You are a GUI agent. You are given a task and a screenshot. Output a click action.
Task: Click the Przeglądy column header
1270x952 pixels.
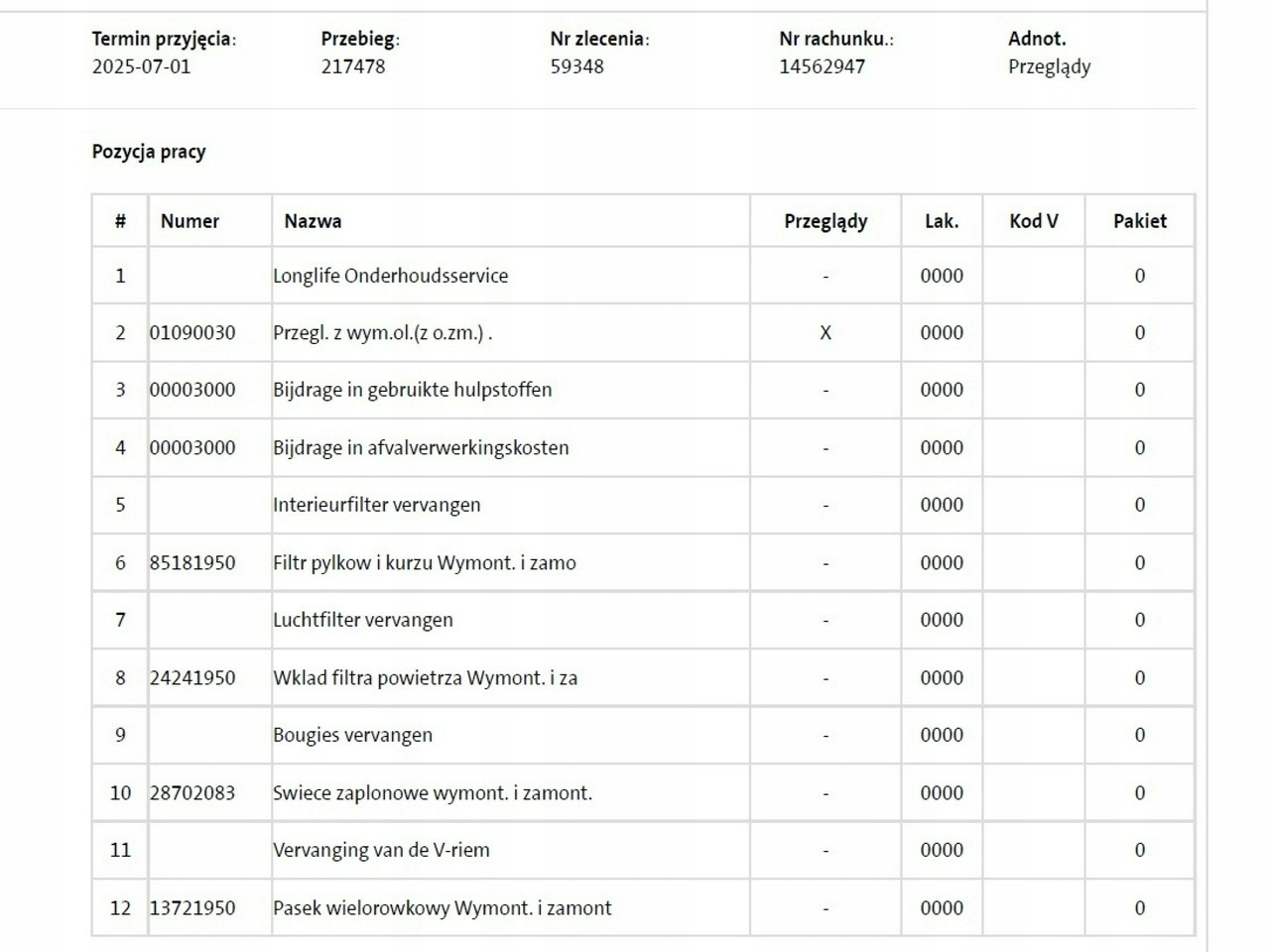coord(825,221)
